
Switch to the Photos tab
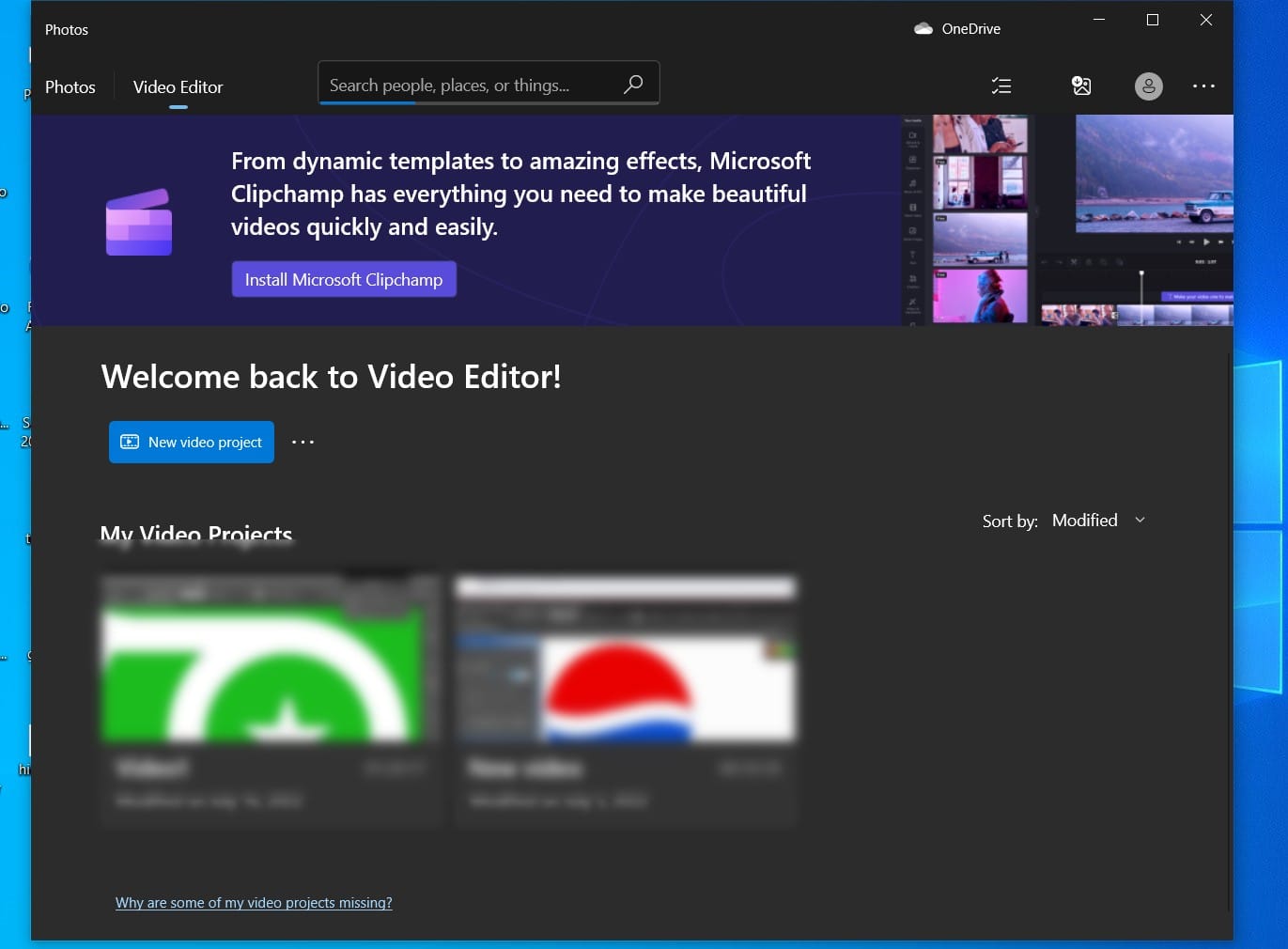[x=70, y=86]
